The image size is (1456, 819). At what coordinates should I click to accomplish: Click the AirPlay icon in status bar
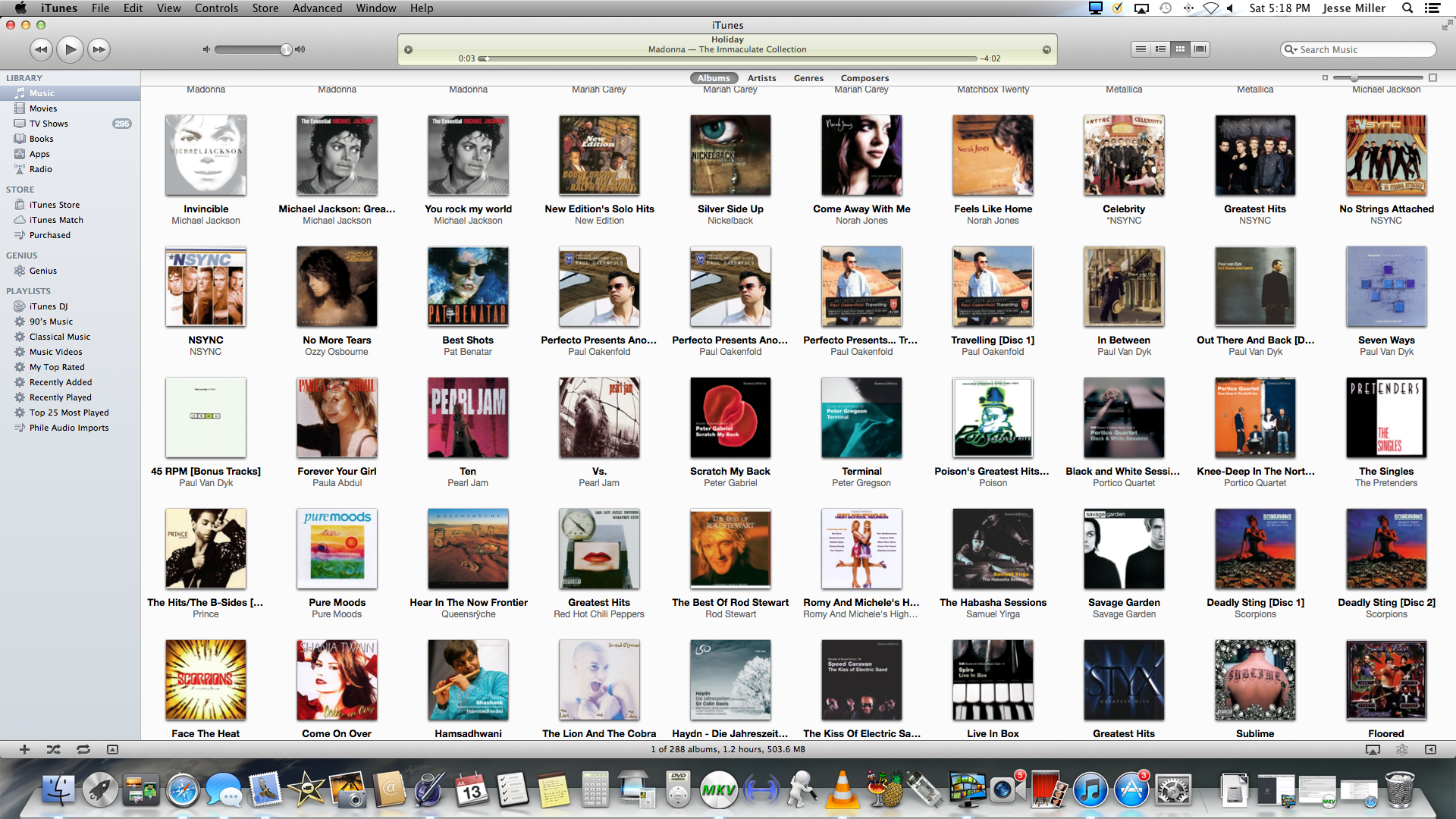point(1373,749)
